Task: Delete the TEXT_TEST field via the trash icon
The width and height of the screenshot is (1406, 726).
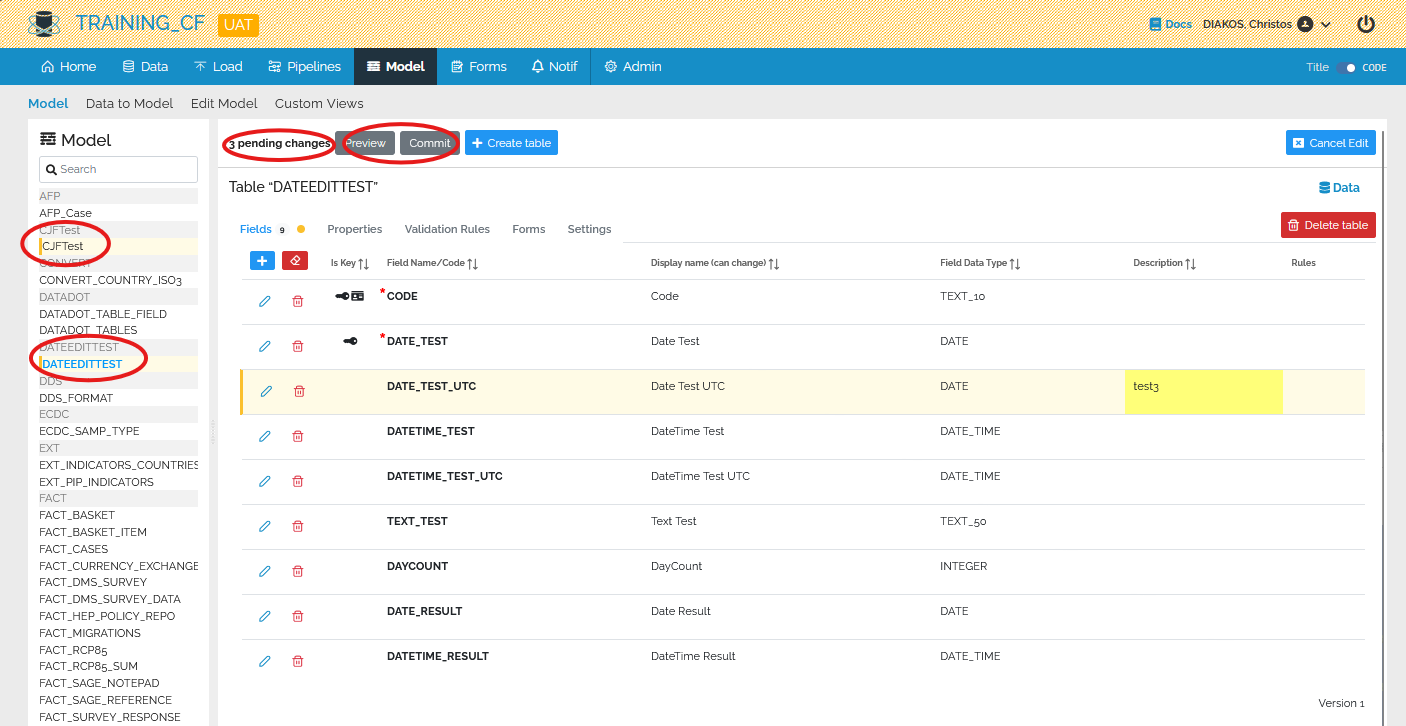Action: [297, 526]
